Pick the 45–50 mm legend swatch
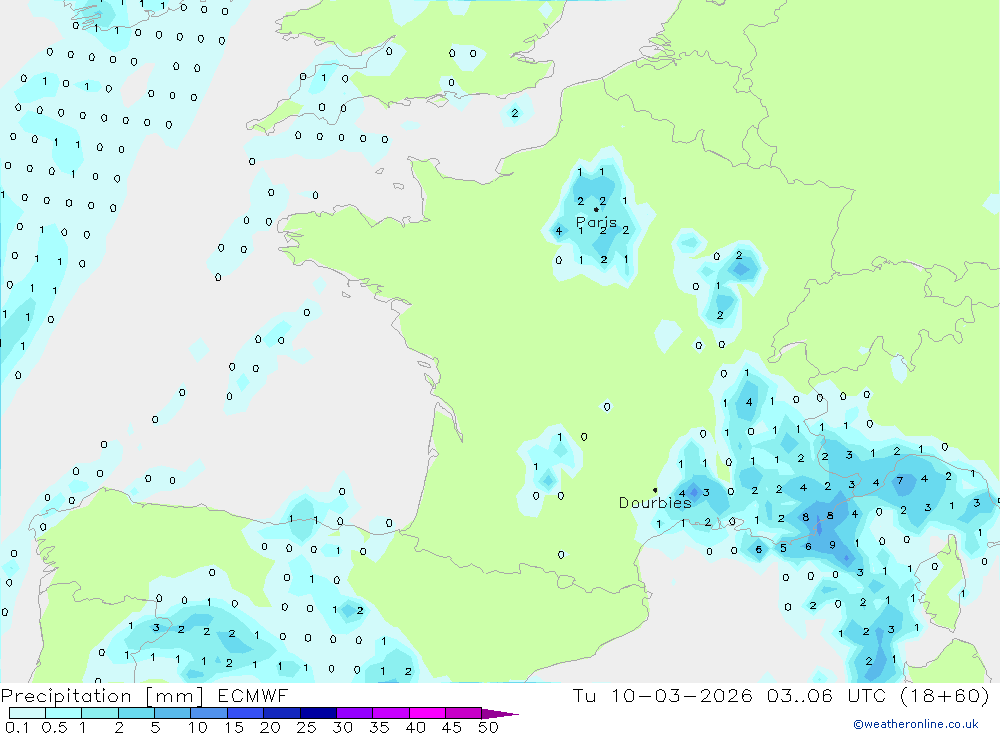 464,713
